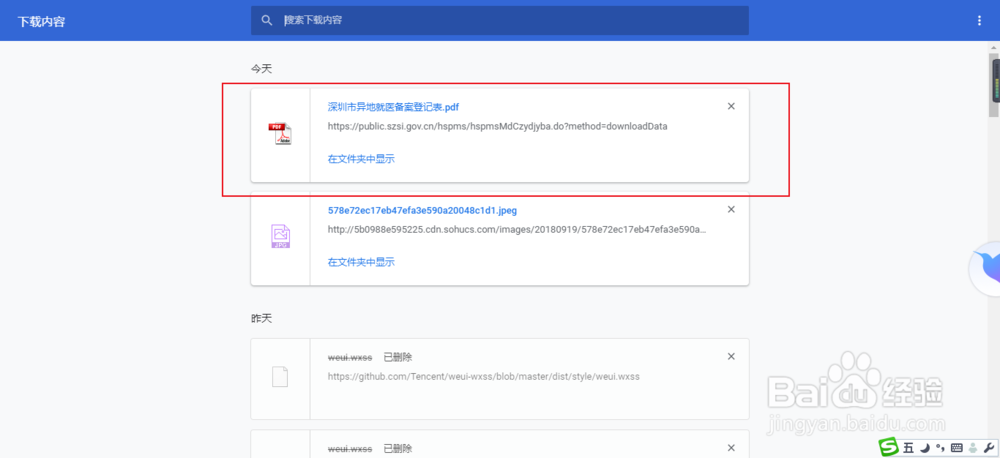The height and width of the screenshot is (458, 1000).
Task: Click the 今天 section heading
Action: tap(261, 68)
